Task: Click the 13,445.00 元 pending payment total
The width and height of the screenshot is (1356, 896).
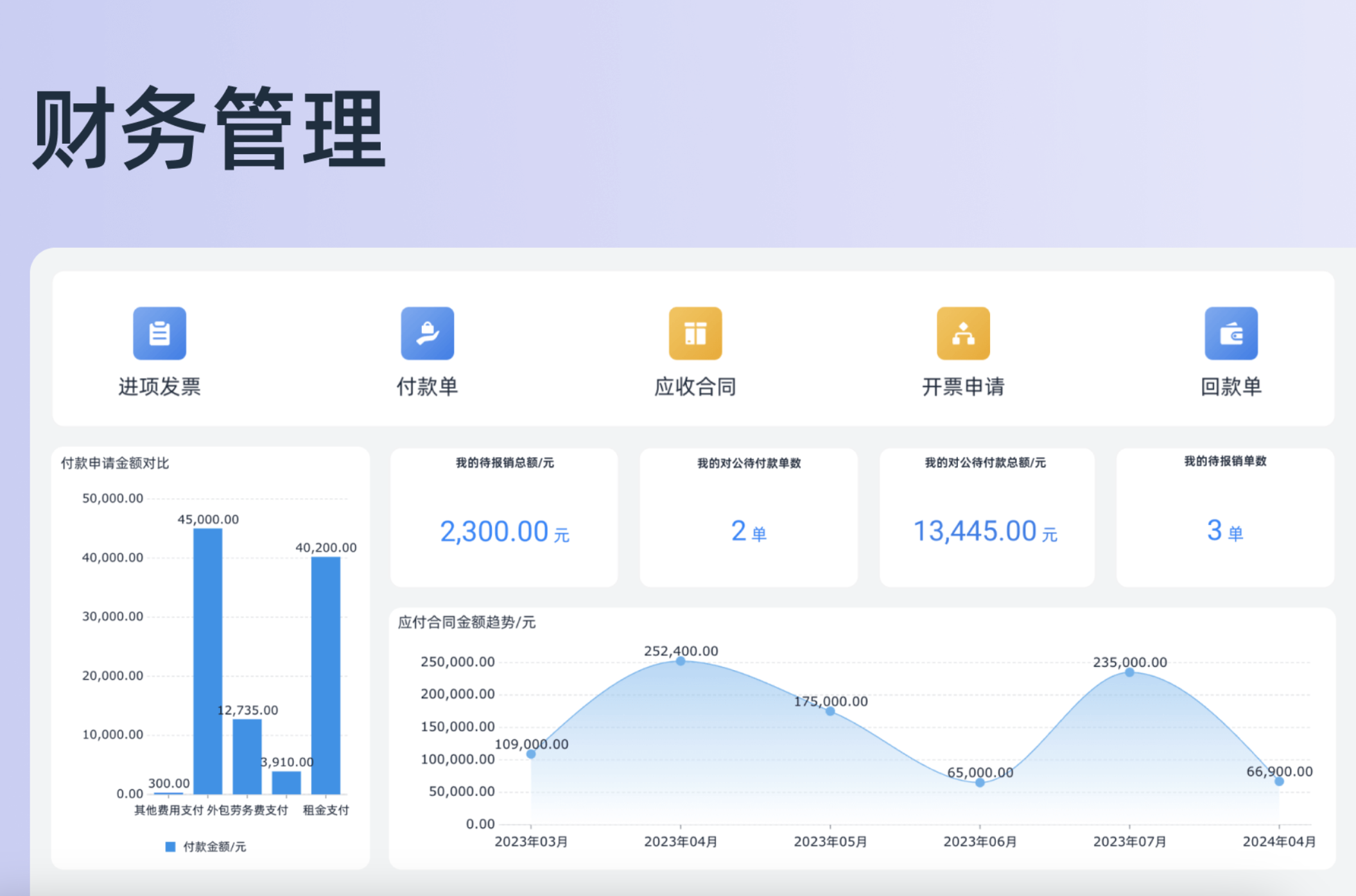Action: pyautogui.click(x=986, y=531)
